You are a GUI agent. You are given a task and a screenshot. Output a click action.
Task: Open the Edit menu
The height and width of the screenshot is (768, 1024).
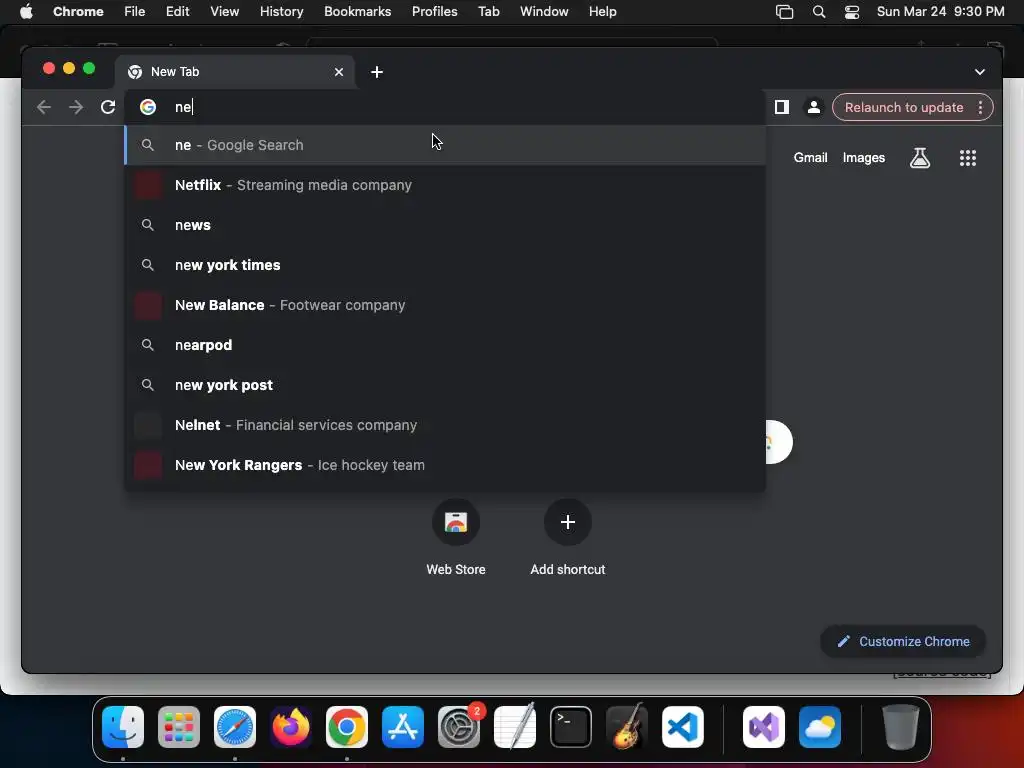click(x=178, y=12)
